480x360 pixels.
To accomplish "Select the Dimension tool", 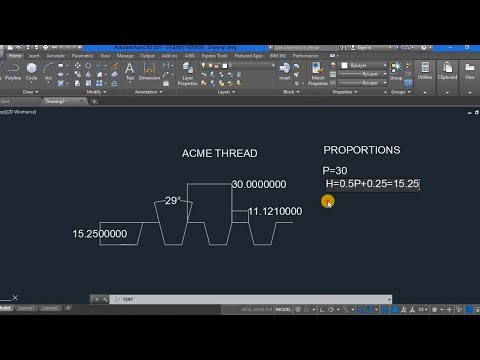I will click(x=149, y=72).
